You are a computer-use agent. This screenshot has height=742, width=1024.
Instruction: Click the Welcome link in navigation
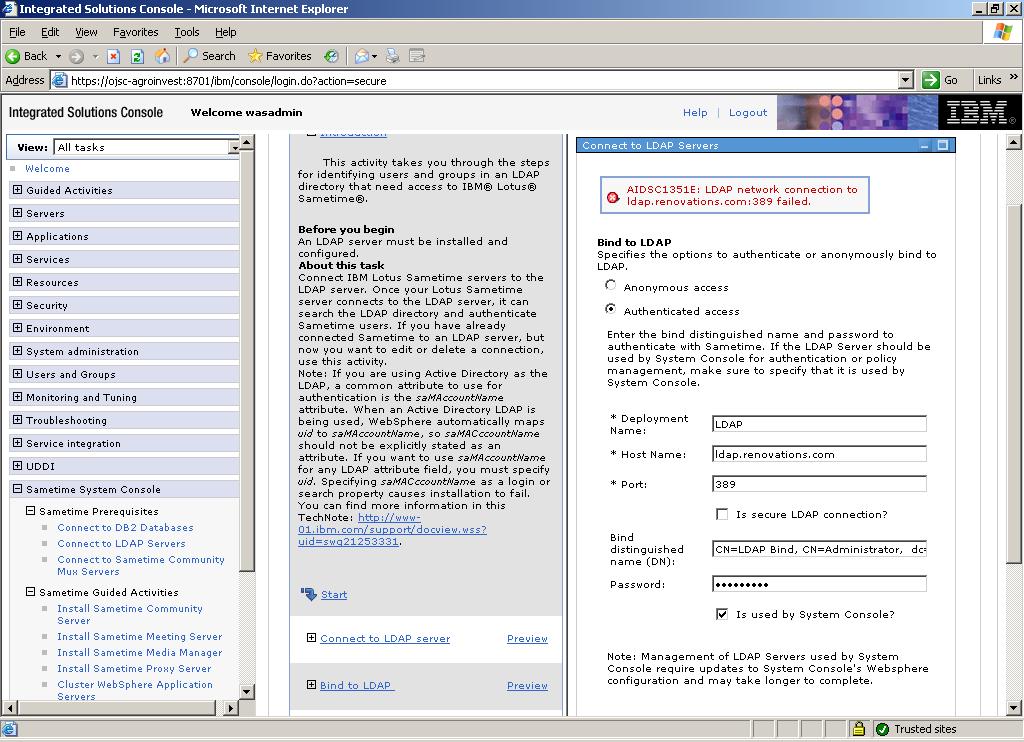[47, 169]
